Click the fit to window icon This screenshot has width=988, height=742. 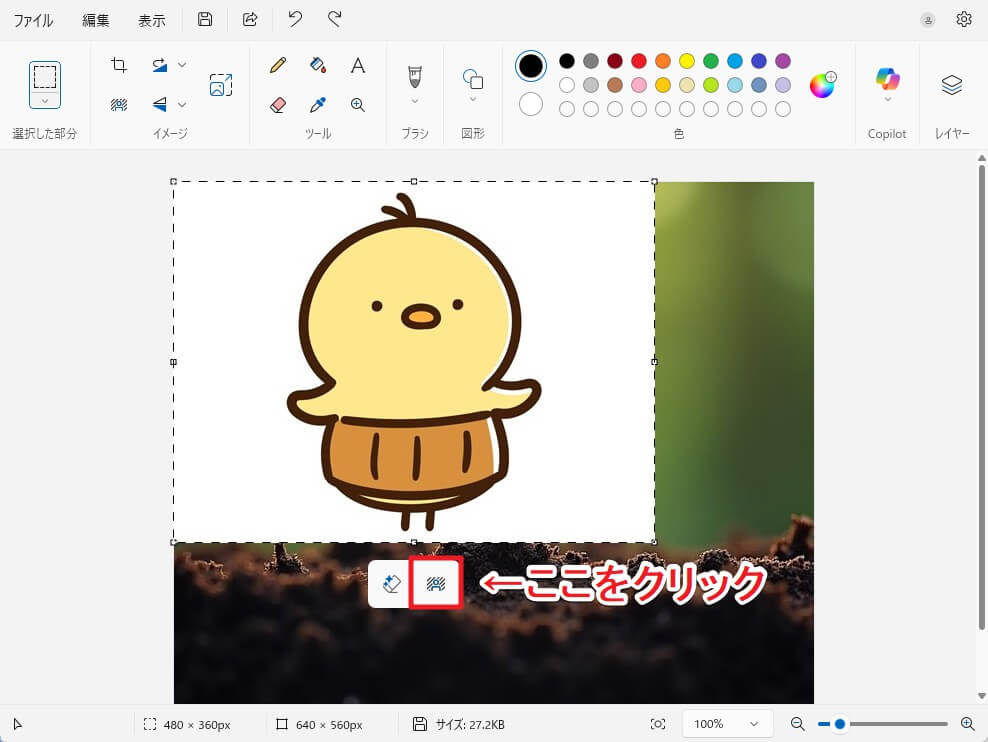(658, 724)
